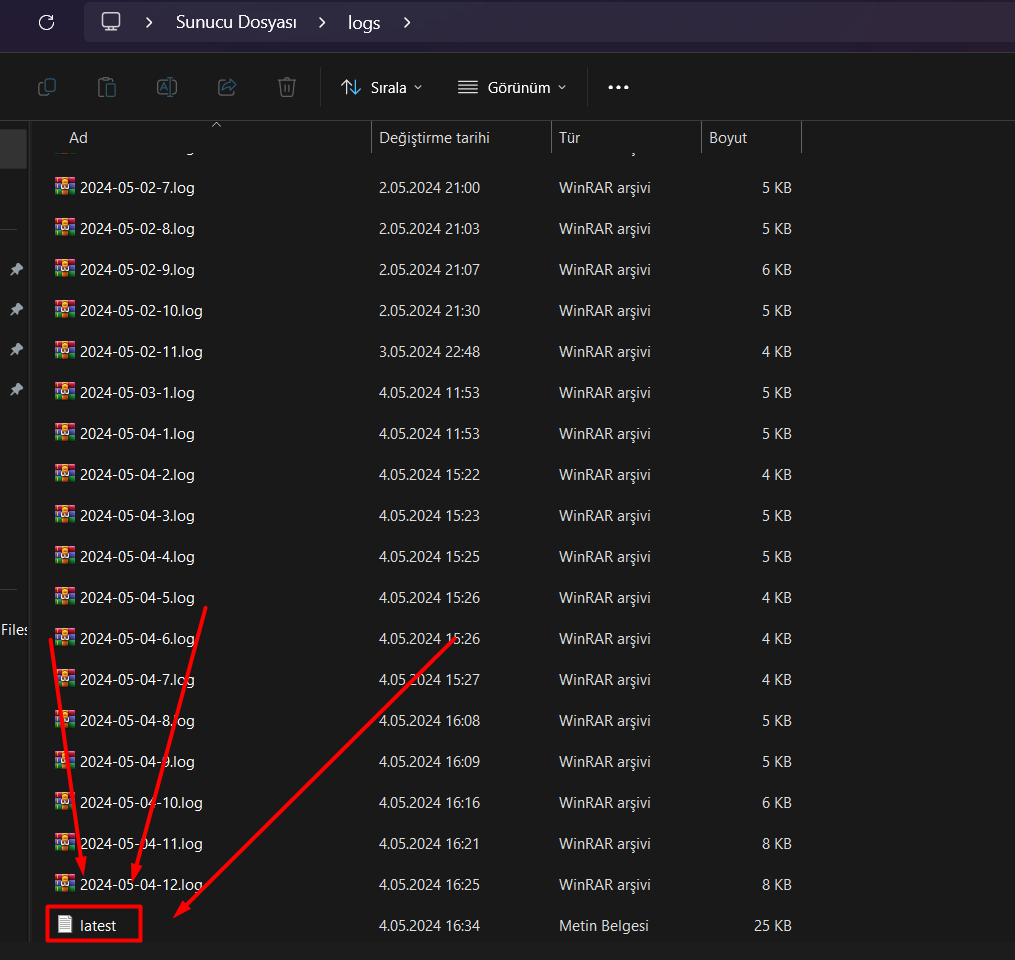
Task: Click the WinRAR icon of 2024-05-04-2.log
Action: (65, 473)
